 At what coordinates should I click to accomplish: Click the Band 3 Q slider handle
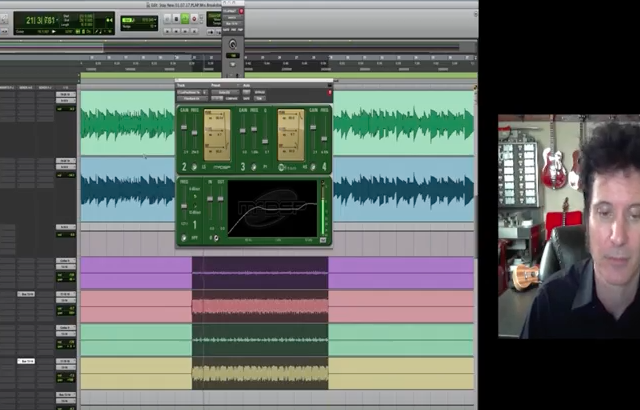(265, 141)
